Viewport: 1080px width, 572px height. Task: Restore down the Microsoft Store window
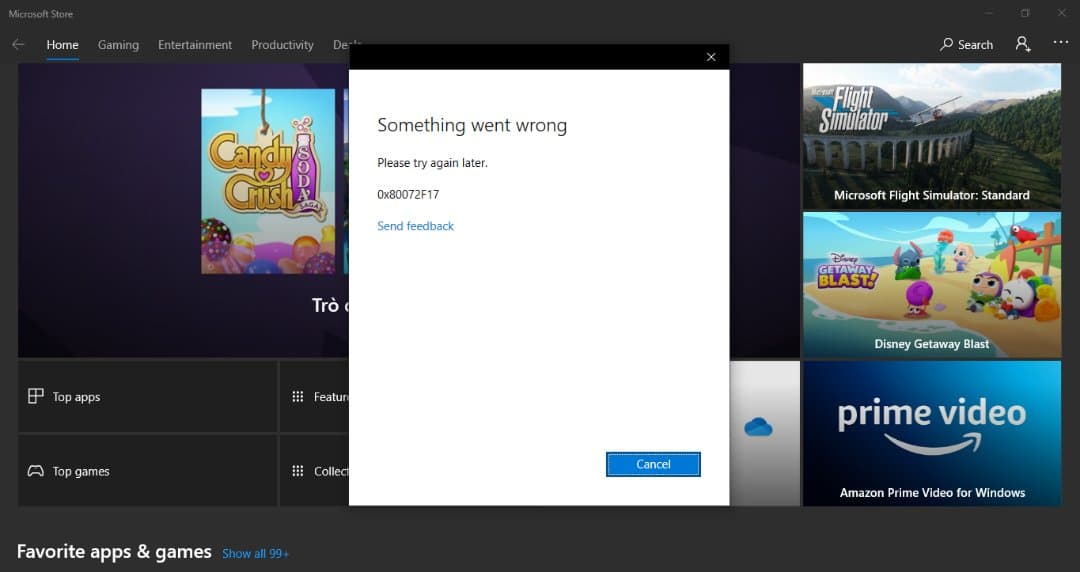[1025, 13]
